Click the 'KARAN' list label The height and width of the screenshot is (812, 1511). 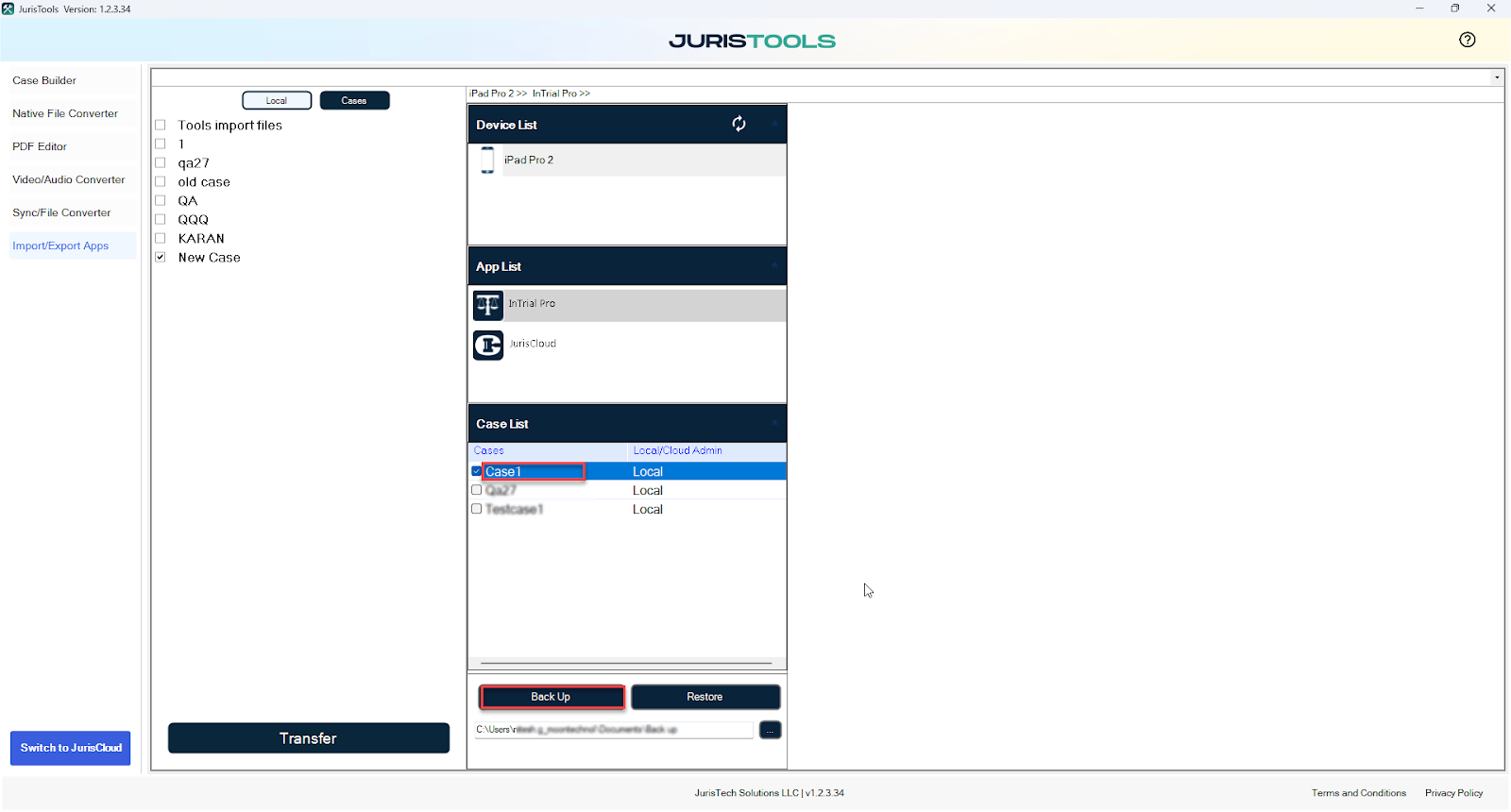201,238
